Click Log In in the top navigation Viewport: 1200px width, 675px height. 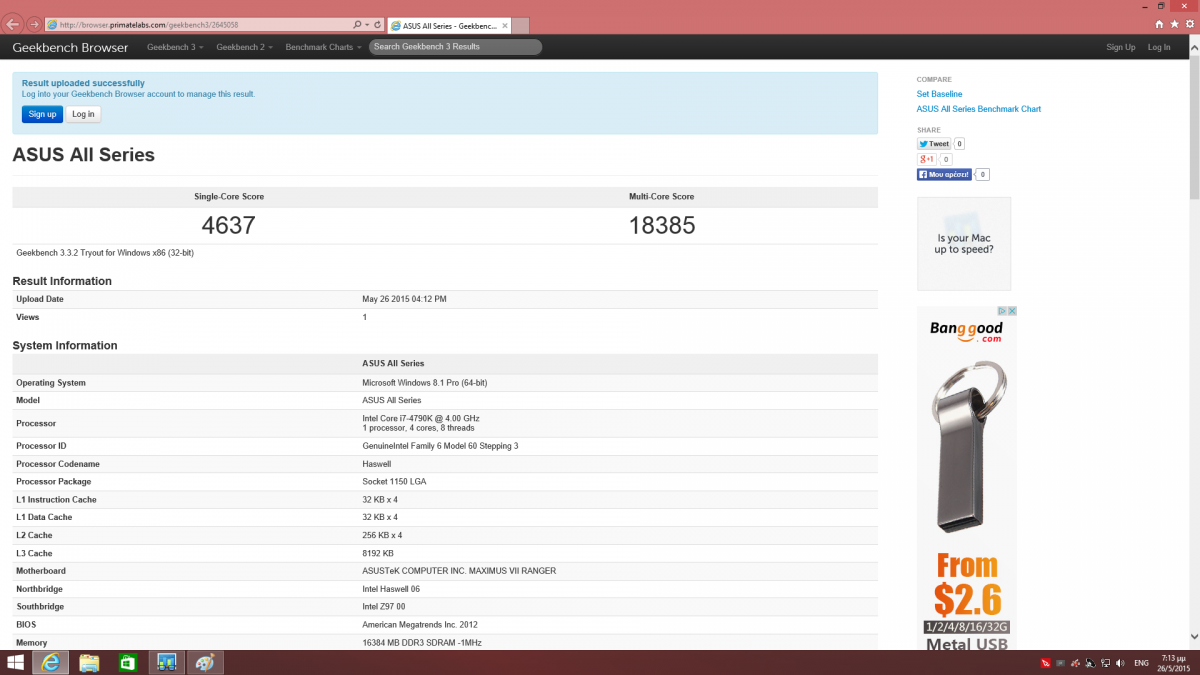point(1159,47)
